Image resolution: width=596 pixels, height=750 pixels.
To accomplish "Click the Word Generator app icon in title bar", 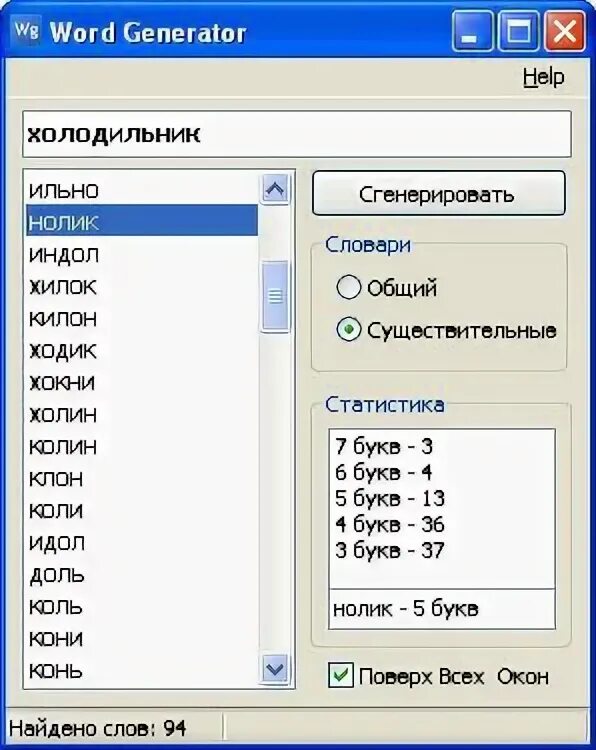I will (x=26, y=31).
